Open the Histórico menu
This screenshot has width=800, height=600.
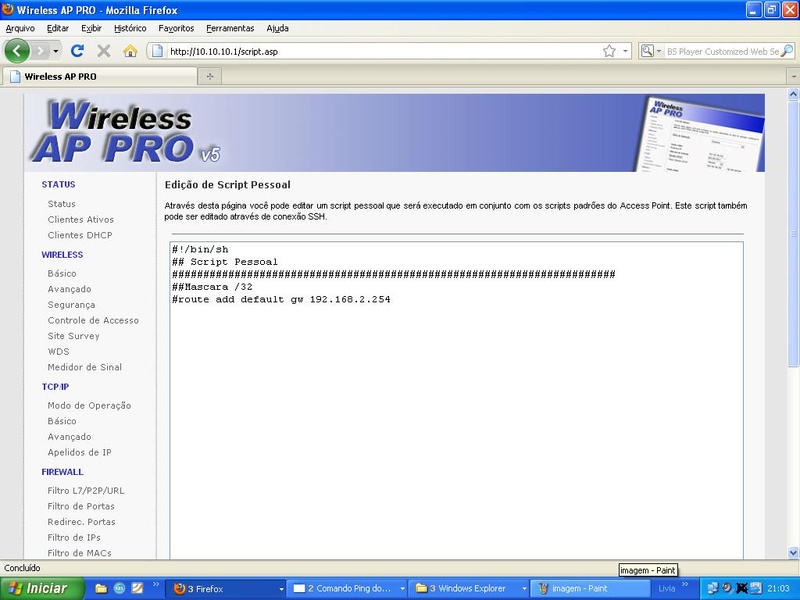coord(130,29)
